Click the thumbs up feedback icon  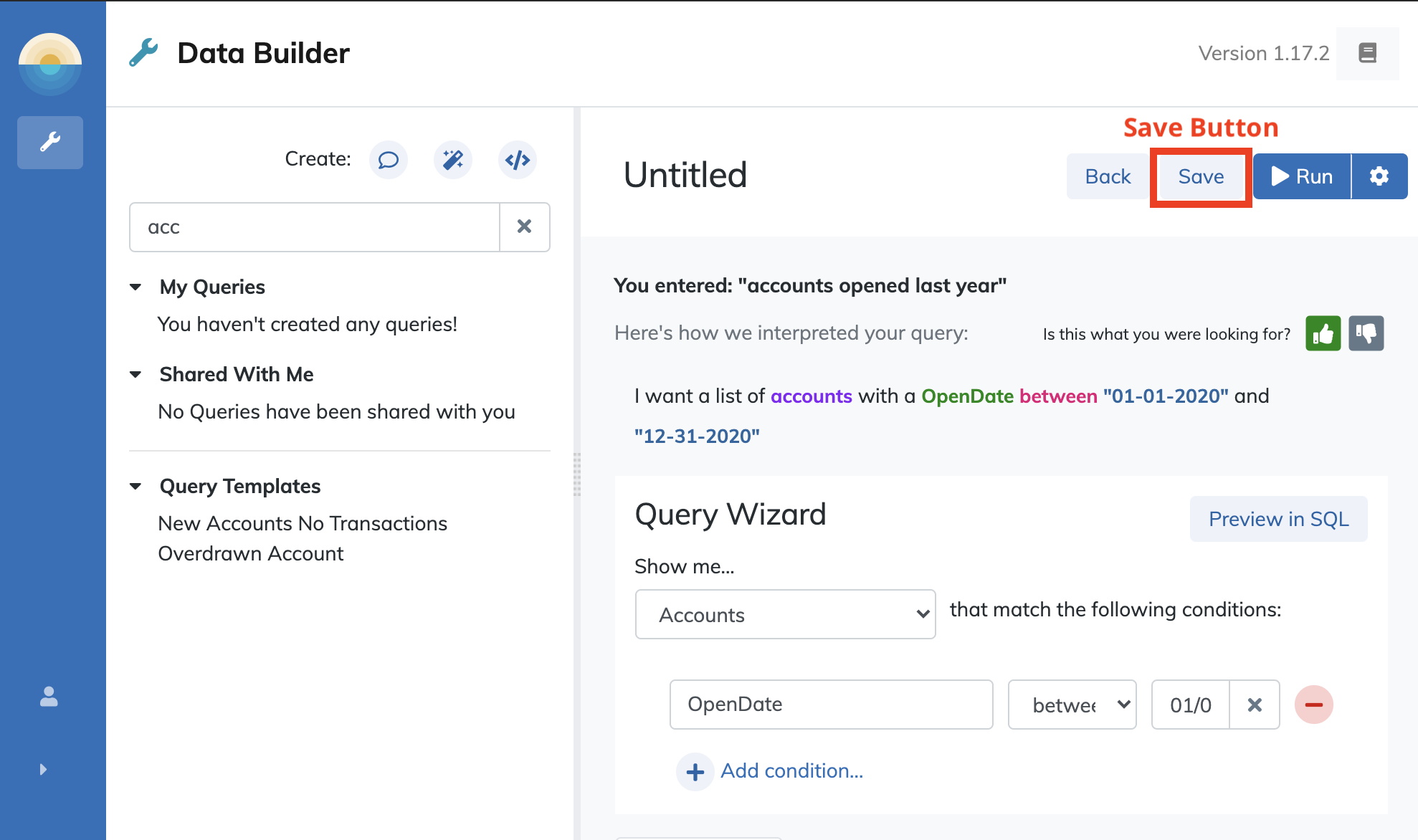point(1323,333)
